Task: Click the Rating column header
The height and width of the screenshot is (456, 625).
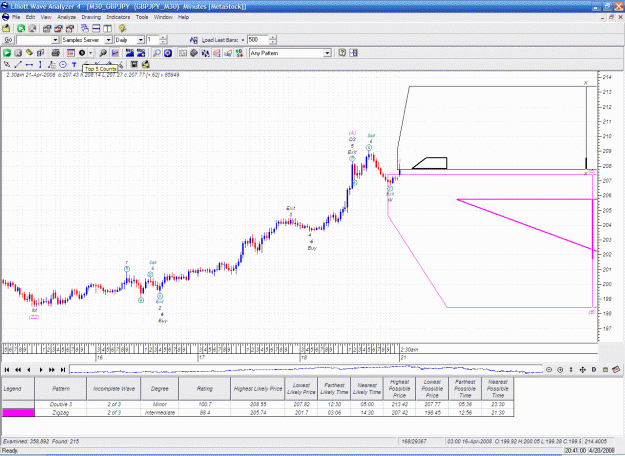Action: point(204,389)
